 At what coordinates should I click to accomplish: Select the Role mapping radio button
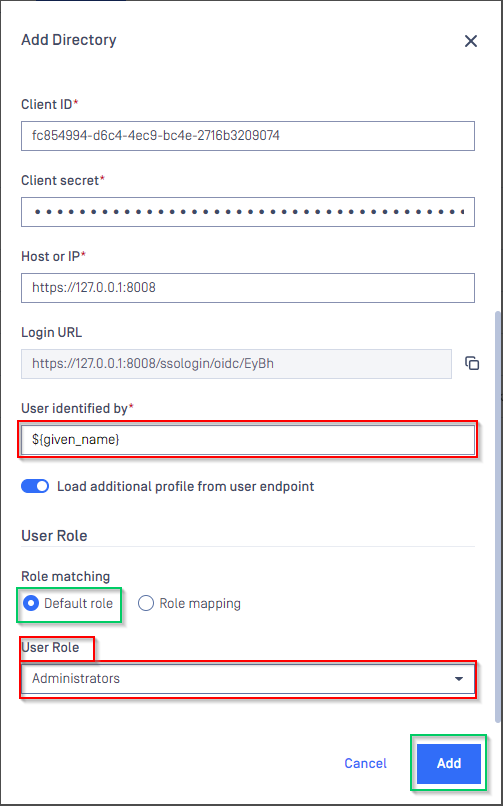[x=146, y=603]
